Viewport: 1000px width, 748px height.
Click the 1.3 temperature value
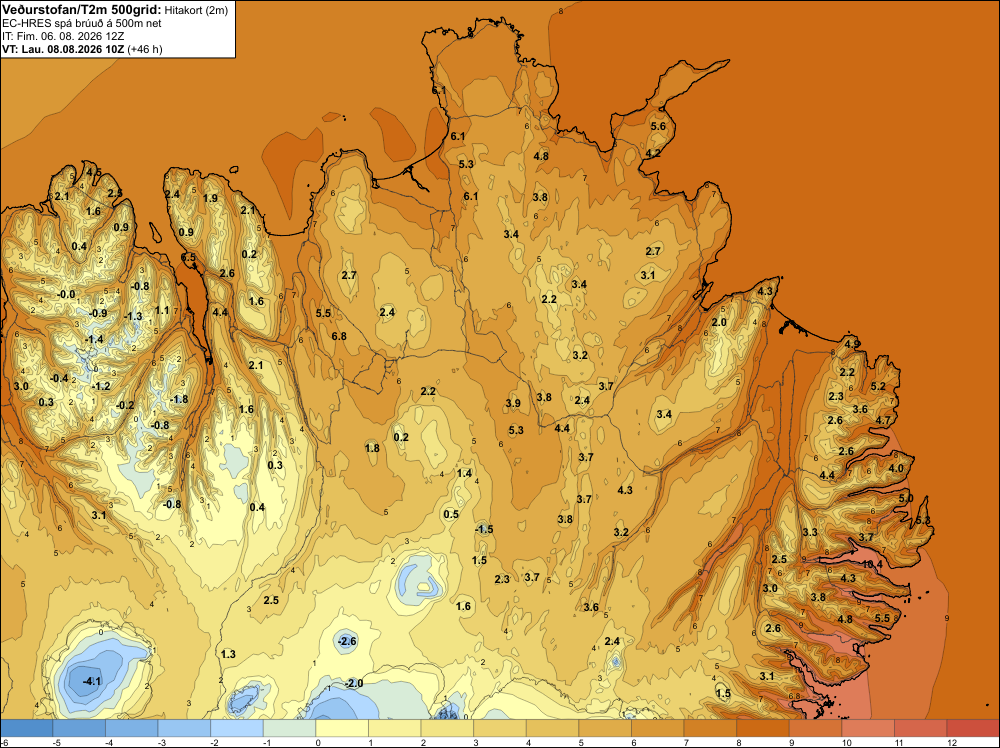[x=228, y=654]
